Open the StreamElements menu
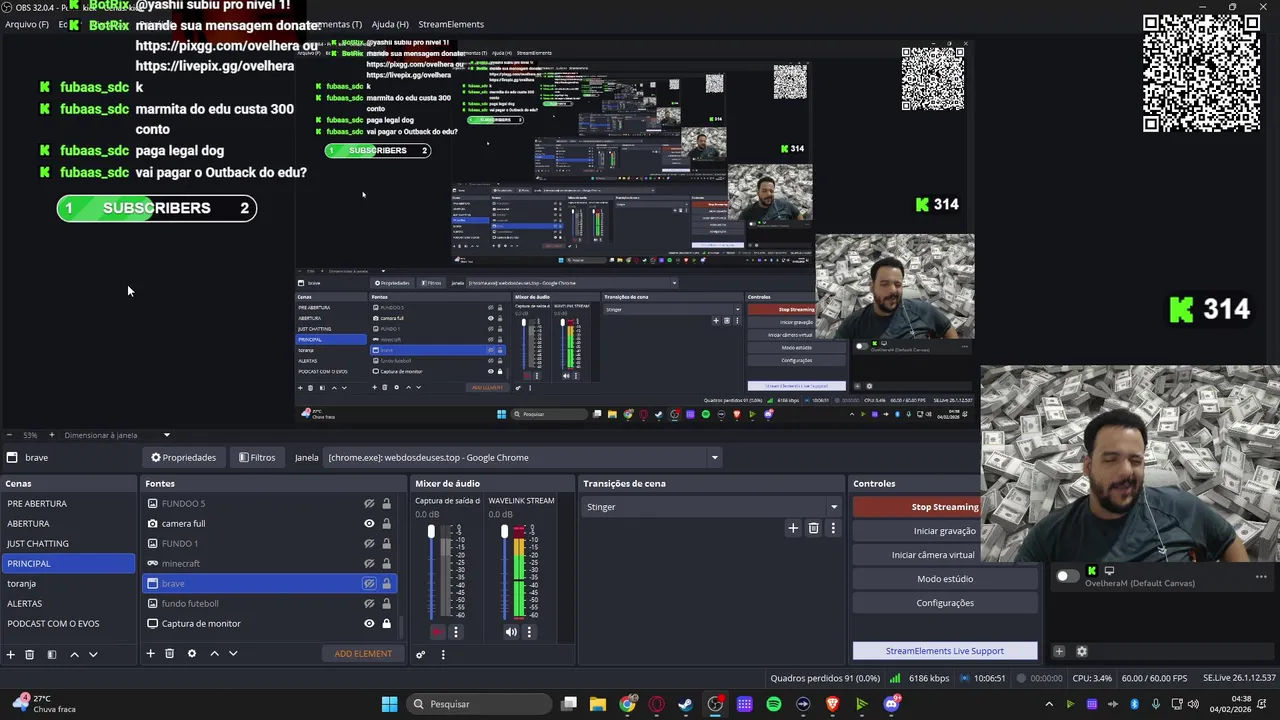Viewport: 1280px width, 720px height. [451, 24]
